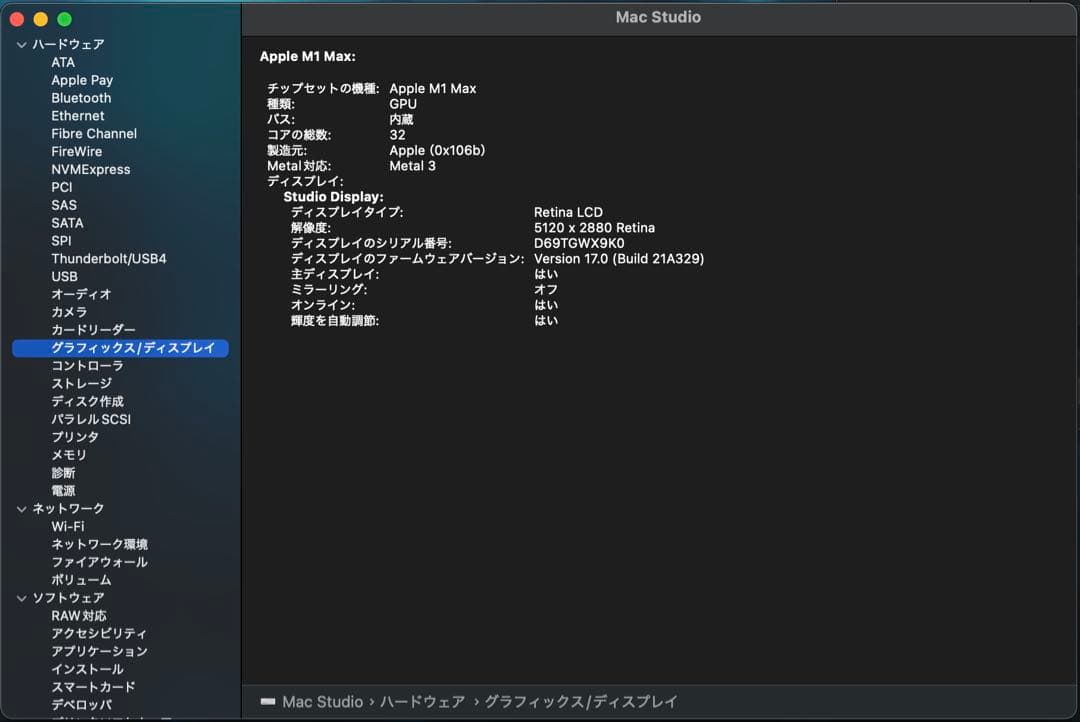Select Bluetooth in the hardware list
Image resolution: width=1080 pixels, height=722 pixels.
pyautogui.click(x=81, y=98)
